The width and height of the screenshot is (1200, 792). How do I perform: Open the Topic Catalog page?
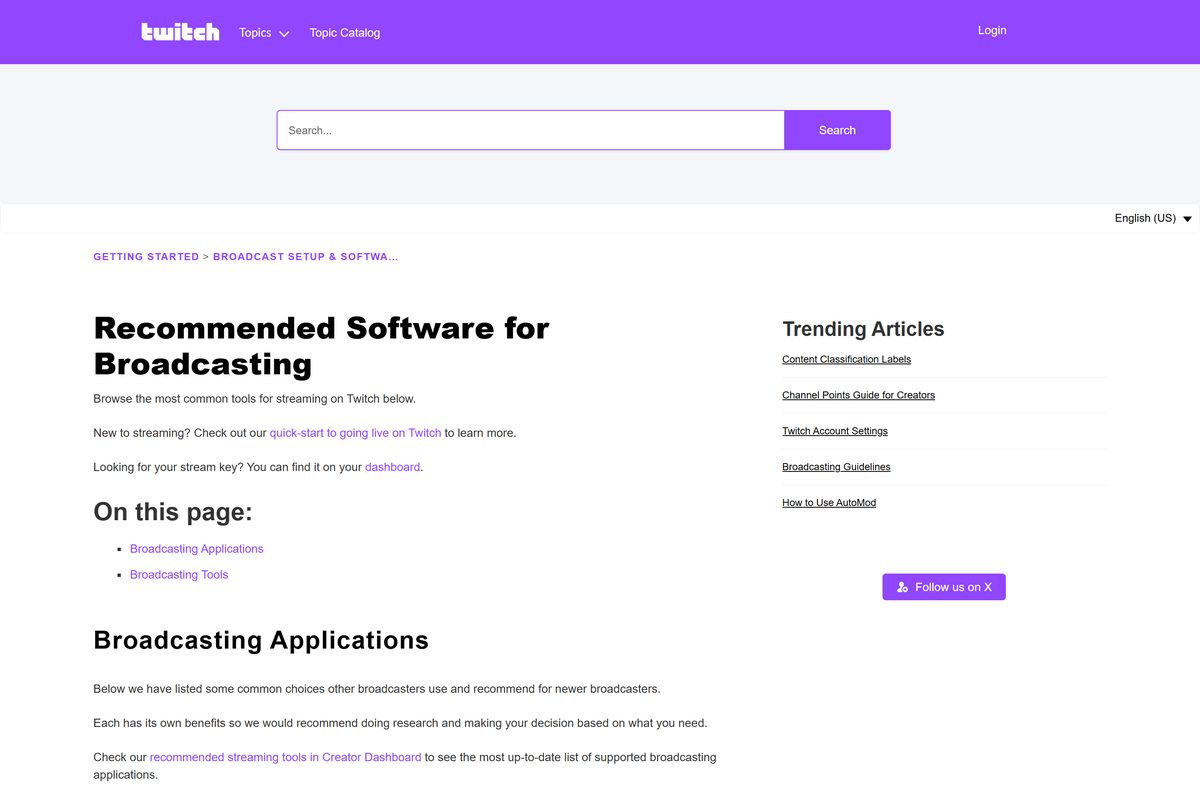tap(345, 33)
